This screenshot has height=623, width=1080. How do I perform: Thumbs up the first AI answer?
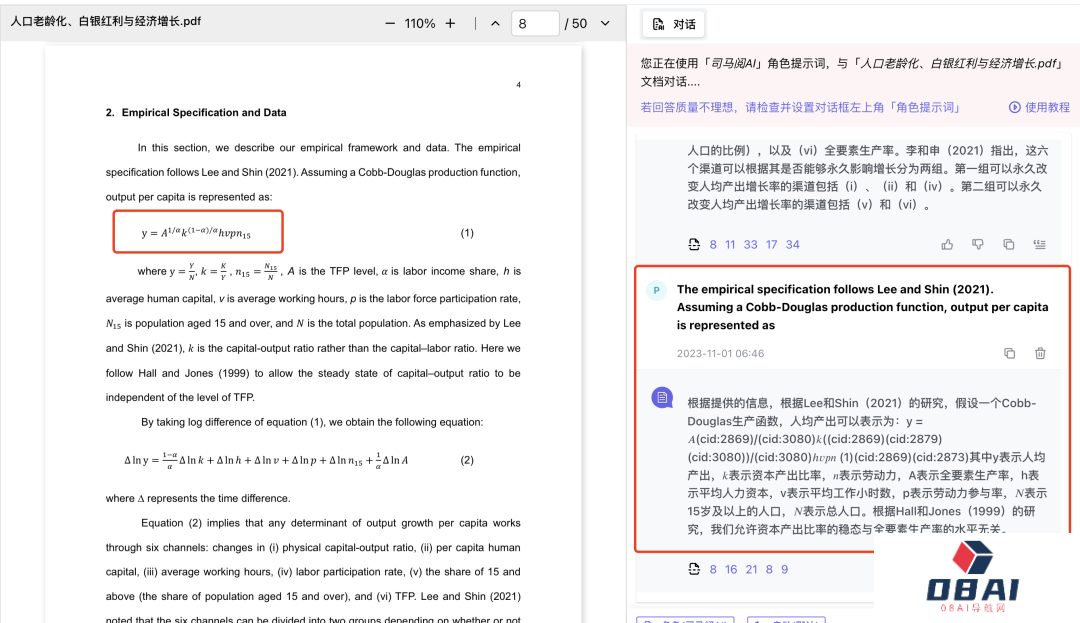coord(947,244)
